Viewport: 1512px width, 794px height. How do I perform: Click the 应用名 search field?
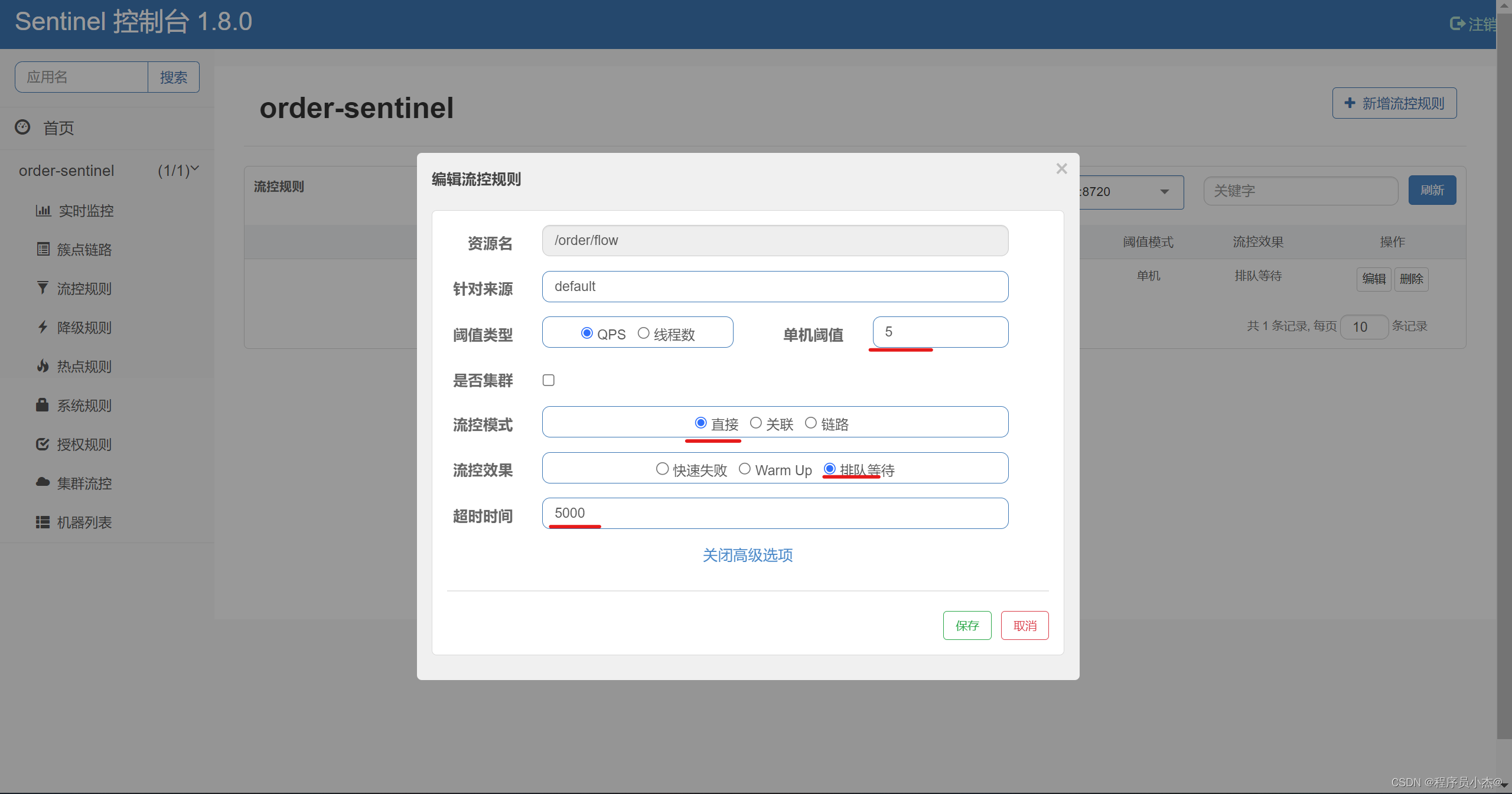coord(82,77)
